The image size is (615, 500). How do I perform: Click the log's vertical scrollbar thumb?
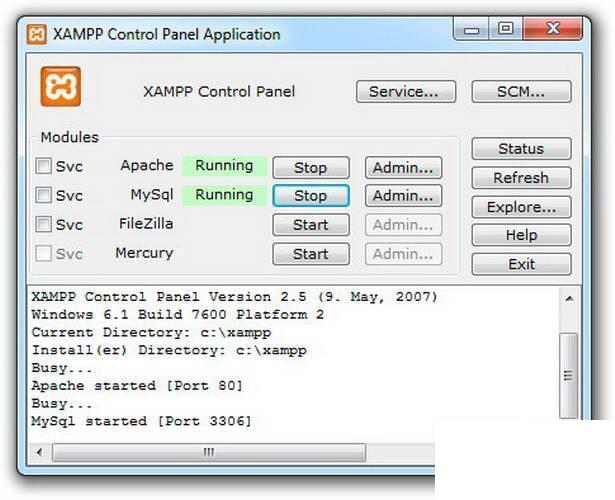[568, 375]
